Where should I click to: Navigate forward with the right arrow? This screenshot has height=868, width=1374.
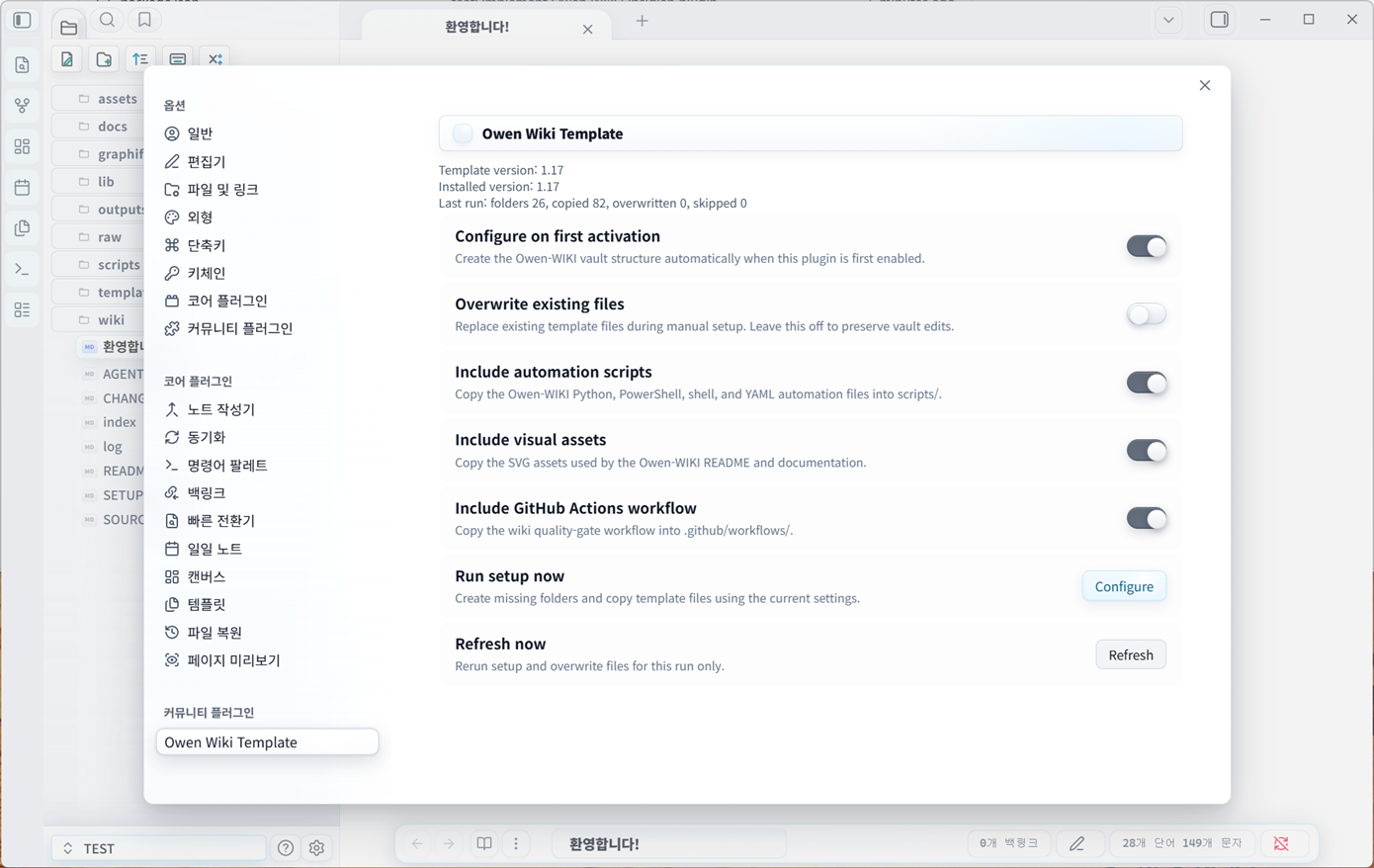pos(449,844)
